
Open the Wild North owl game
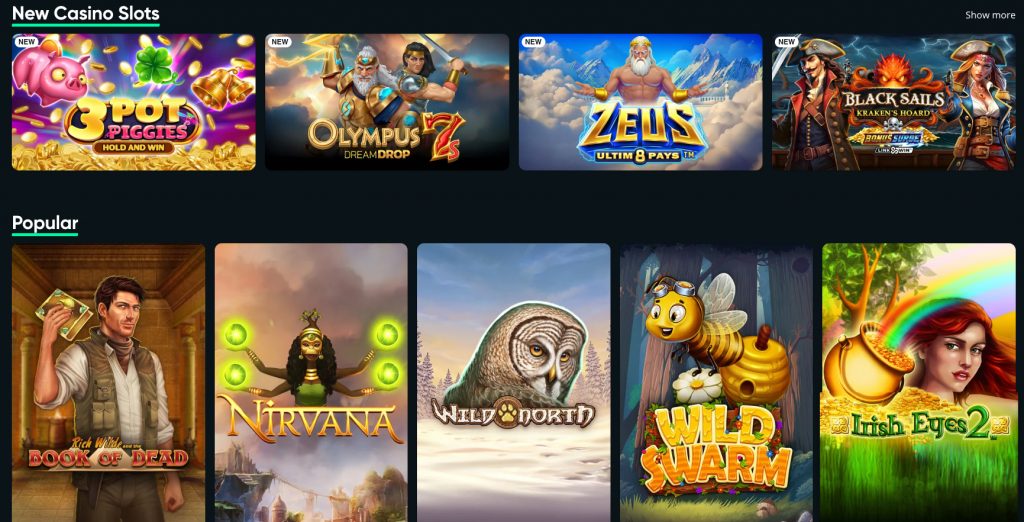(514, 383)
